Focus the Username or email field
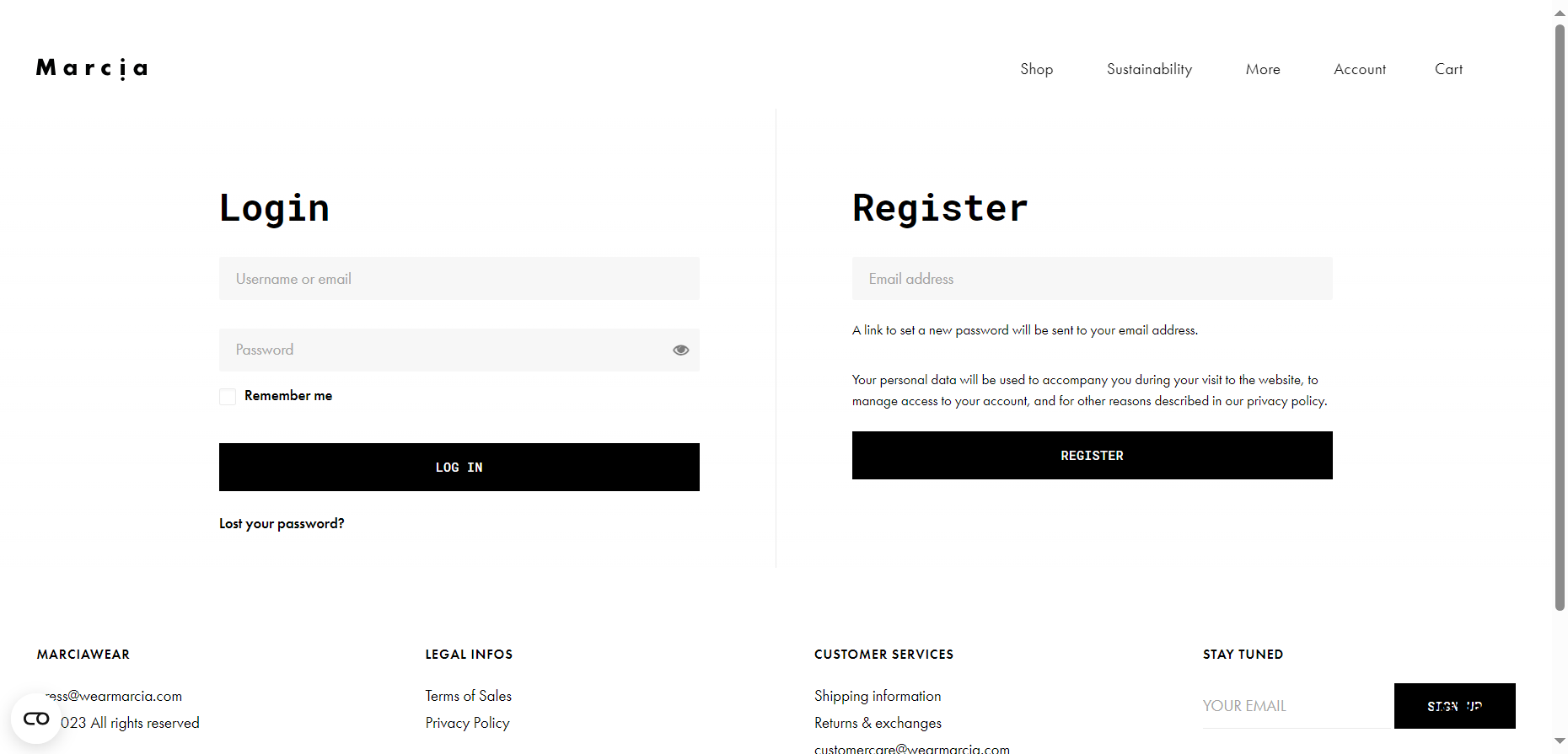Viewport: 1568px width, 754px height. 459,279
